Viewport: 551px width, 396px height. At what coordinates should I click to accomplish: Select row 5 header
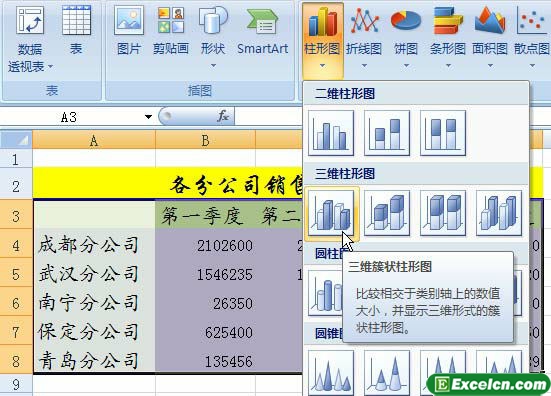click(x=16, y=273)
